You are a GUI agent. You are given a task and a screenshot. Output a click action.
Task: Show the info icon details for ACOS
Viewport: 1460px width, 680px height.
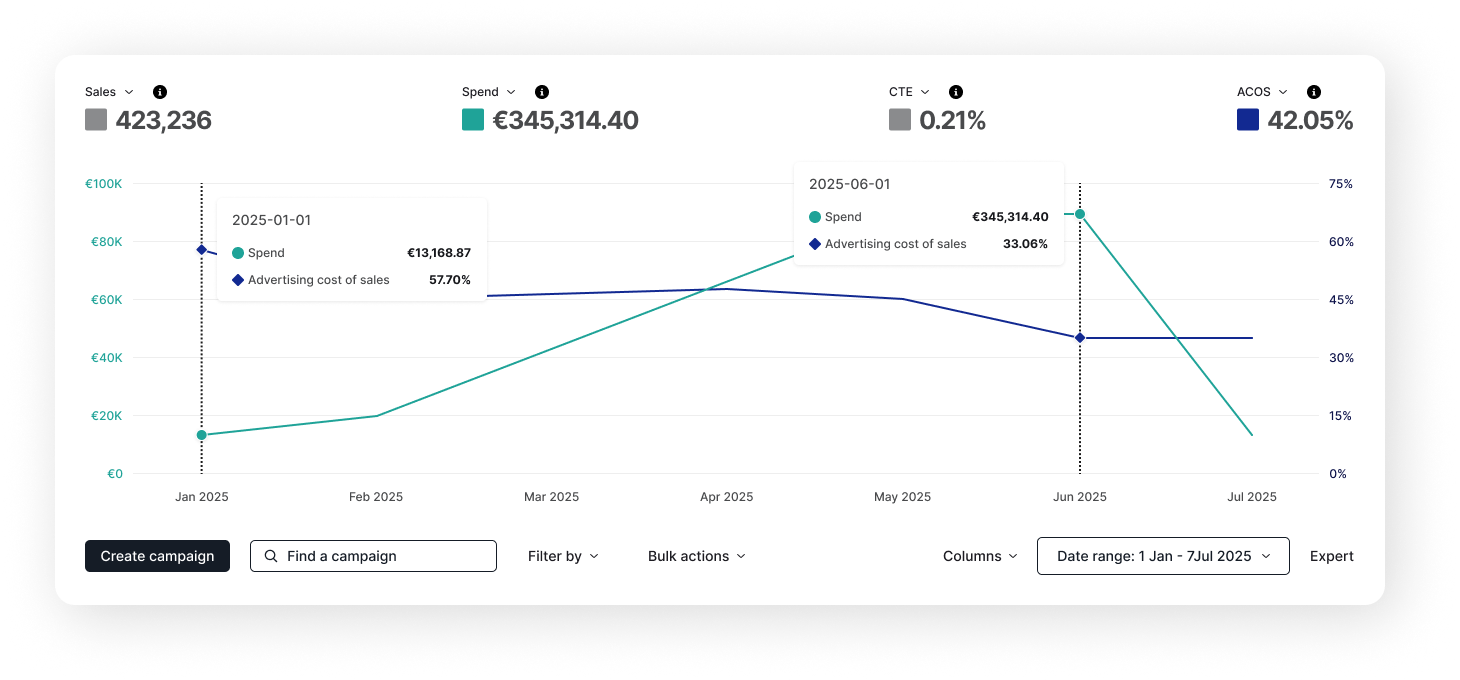click(1314, 92)
